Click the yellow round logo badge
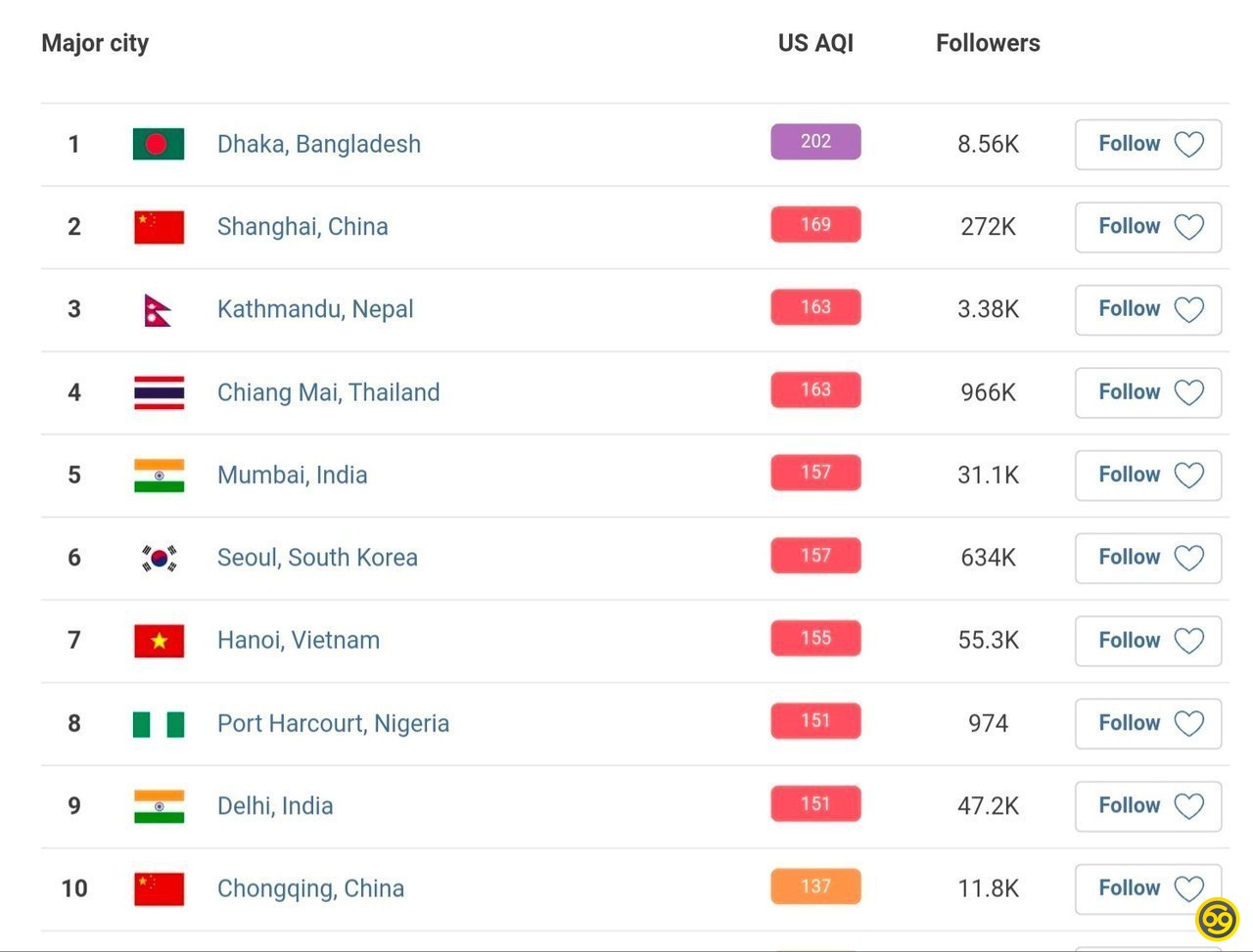Viewport: 1253px width, 952px height. click(1218, 919)
